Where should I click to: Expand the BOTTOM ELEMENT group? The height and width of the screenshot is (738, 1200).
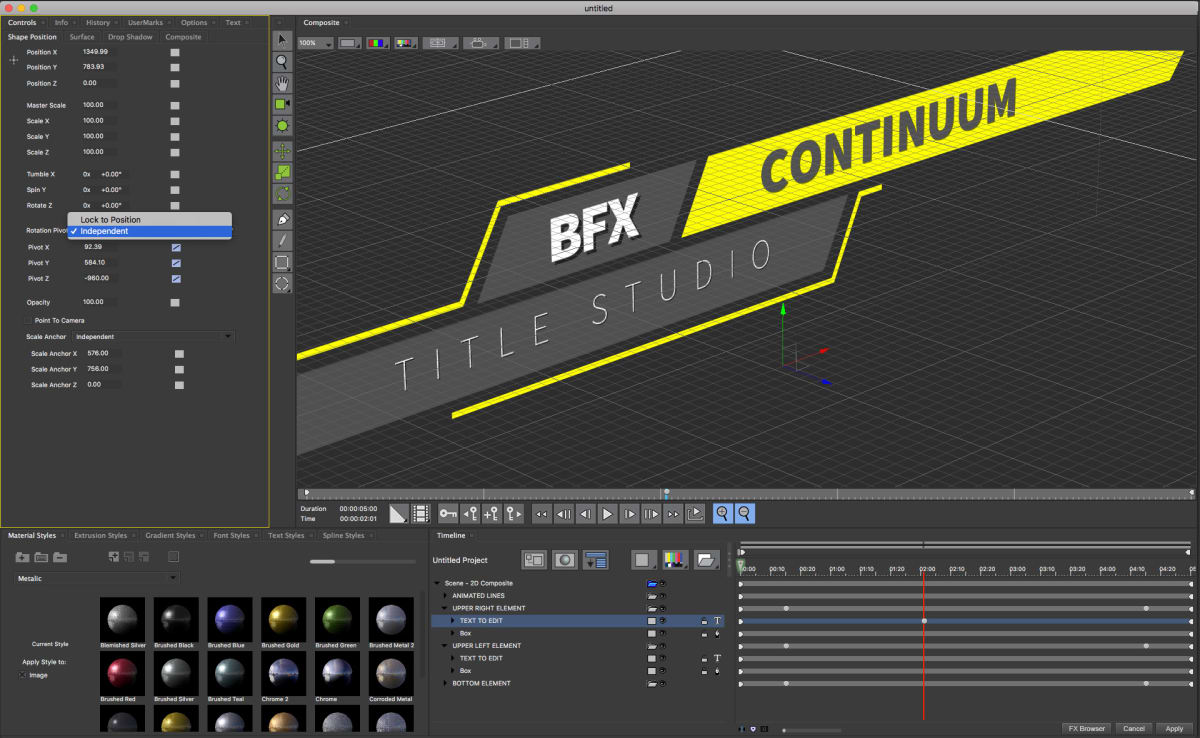[445, 683]
